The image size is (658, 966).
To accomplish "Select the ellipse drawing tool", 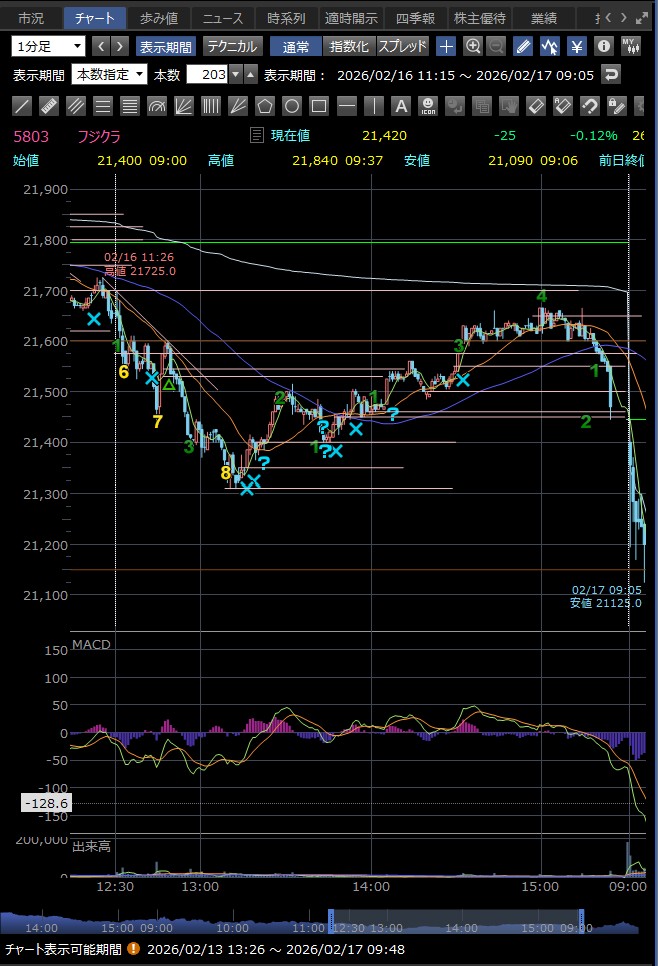I will point(292,106).
